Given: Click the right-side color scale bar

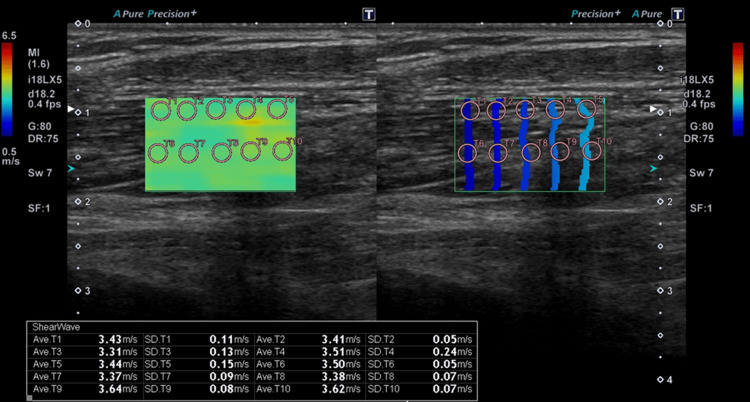Looking at the screenshot, I should coord(738,89).
